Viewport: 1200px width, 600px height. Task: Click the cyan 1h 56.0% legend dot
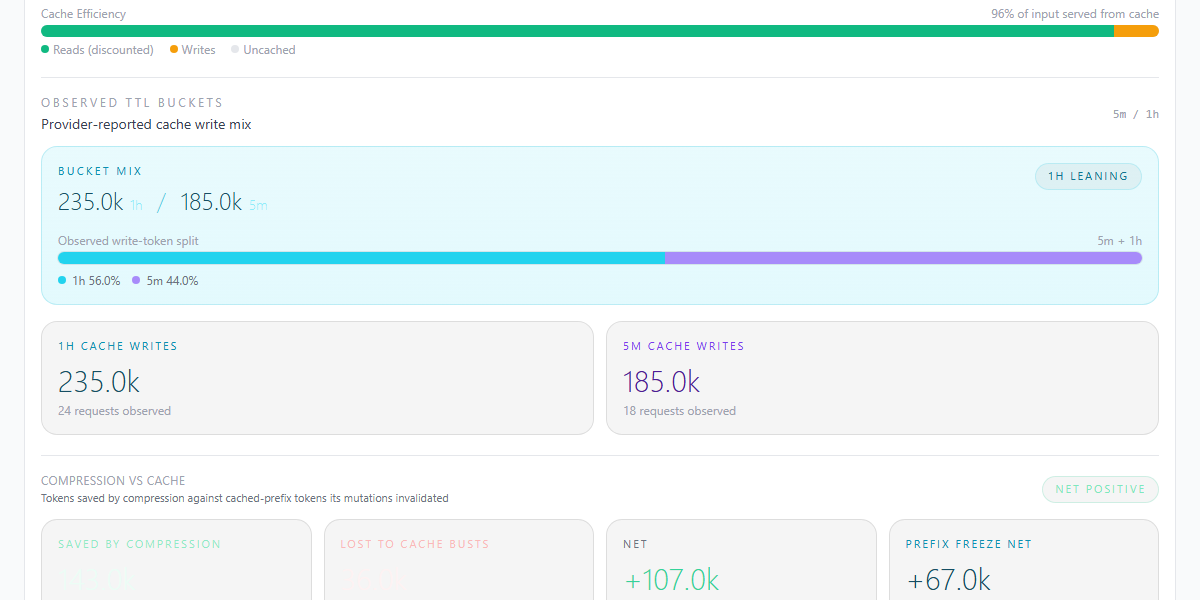[62, 281]
